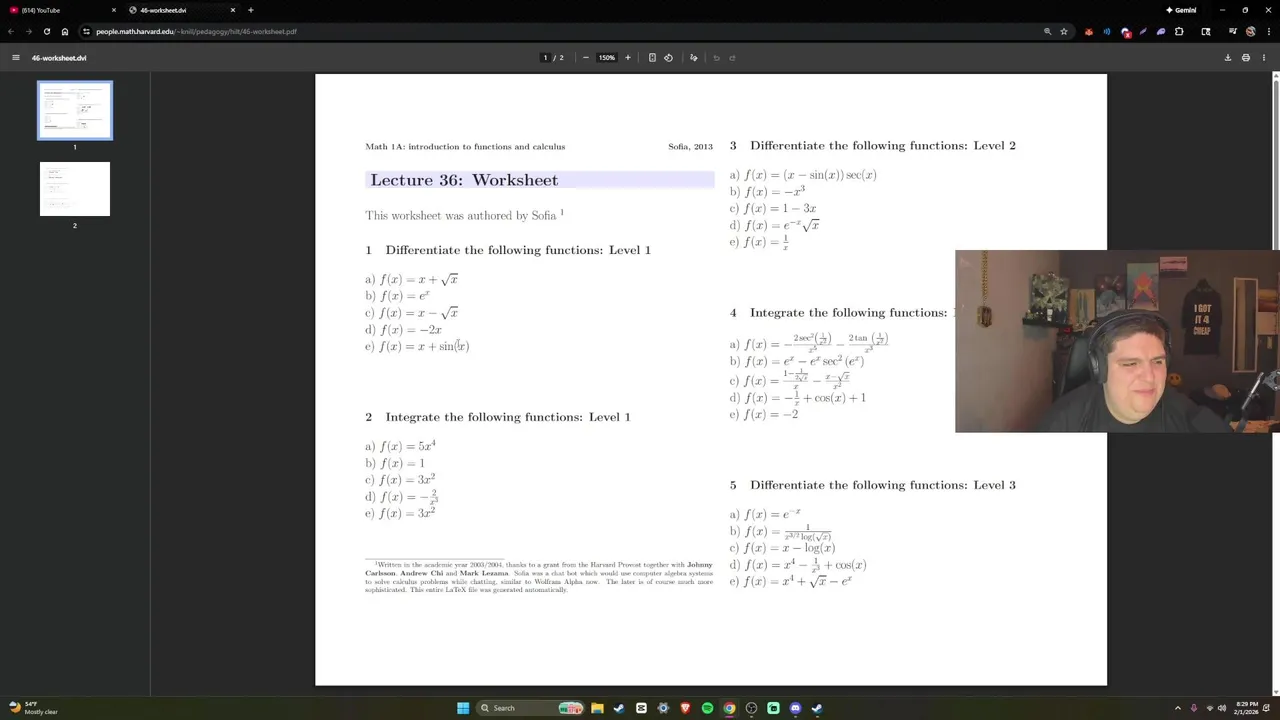
Task: Open the Chrome extensions puzzle icon
Action: pos(1179,31)
